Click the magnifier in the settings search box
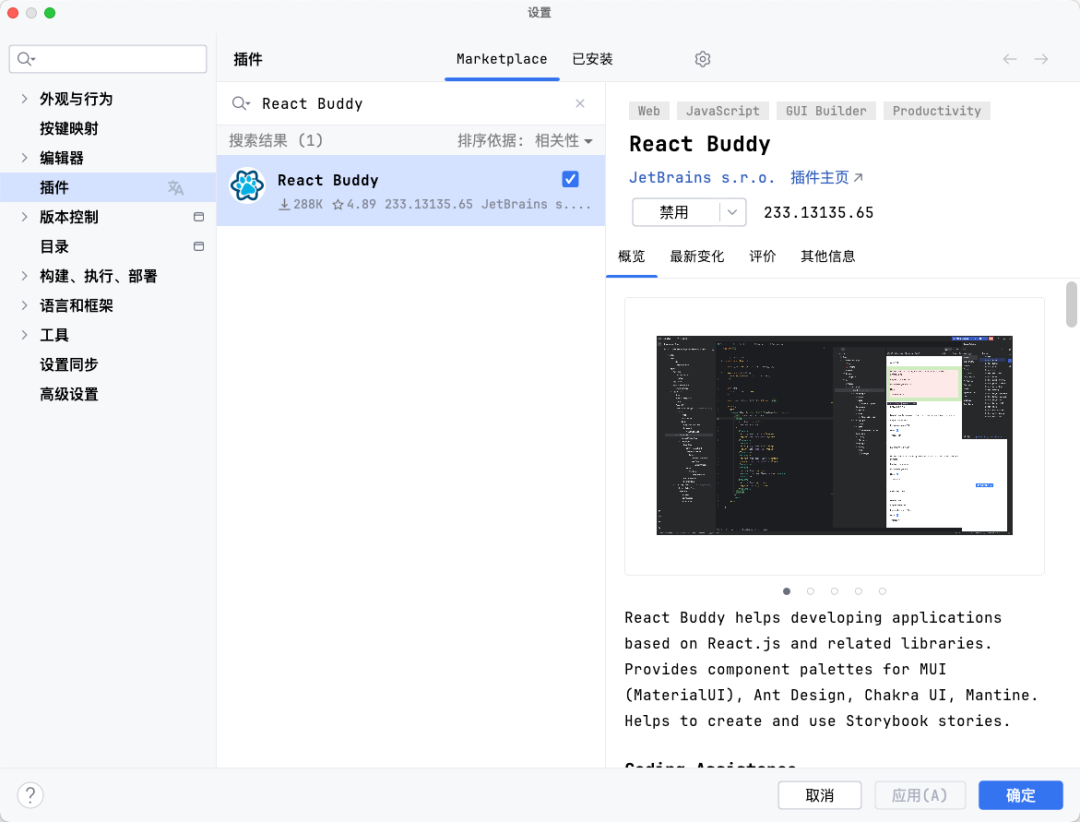 26,59
